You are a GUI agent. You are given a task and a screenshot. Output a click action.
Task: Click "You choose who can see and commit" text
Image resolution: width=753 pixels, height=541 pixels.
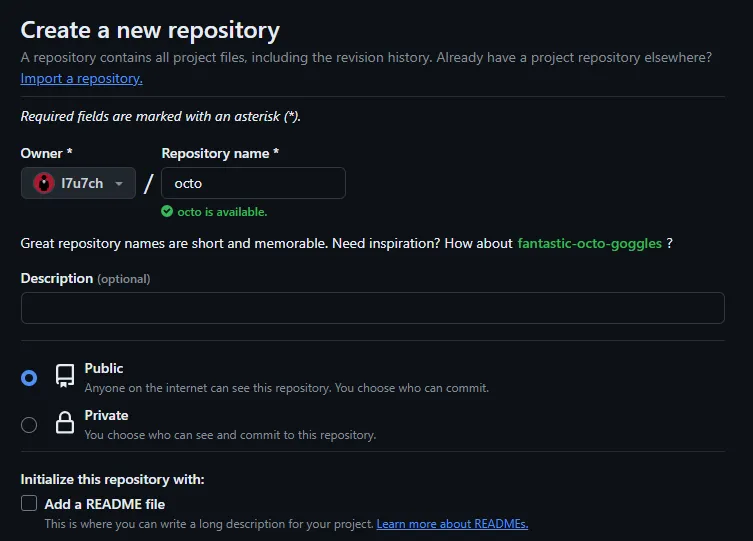(x=230, y=435)
